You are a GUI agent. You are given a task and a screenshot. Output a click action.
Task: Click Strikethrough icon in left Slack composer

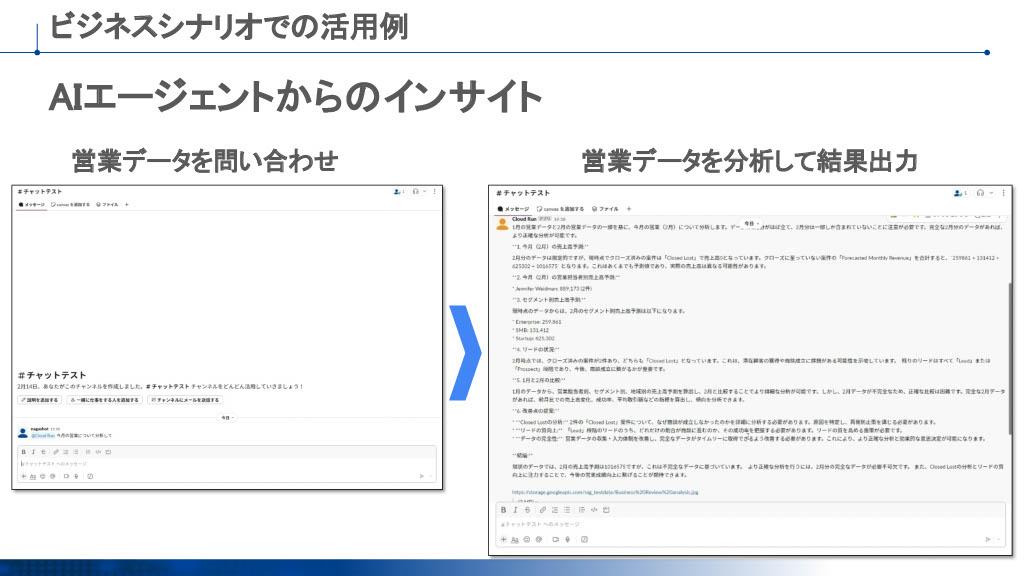tap(43, 452)
